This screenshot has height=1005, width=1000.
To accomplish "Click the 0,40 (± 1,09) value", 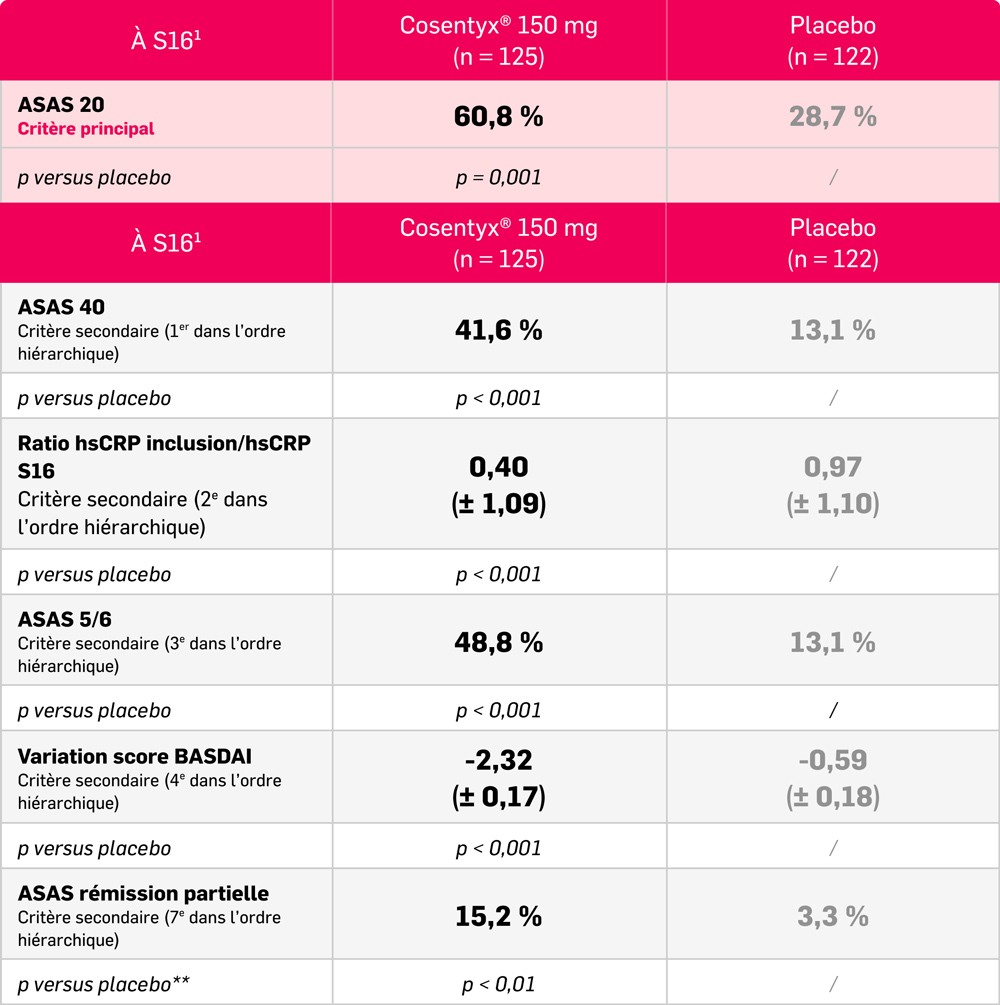I will (499, 484).
